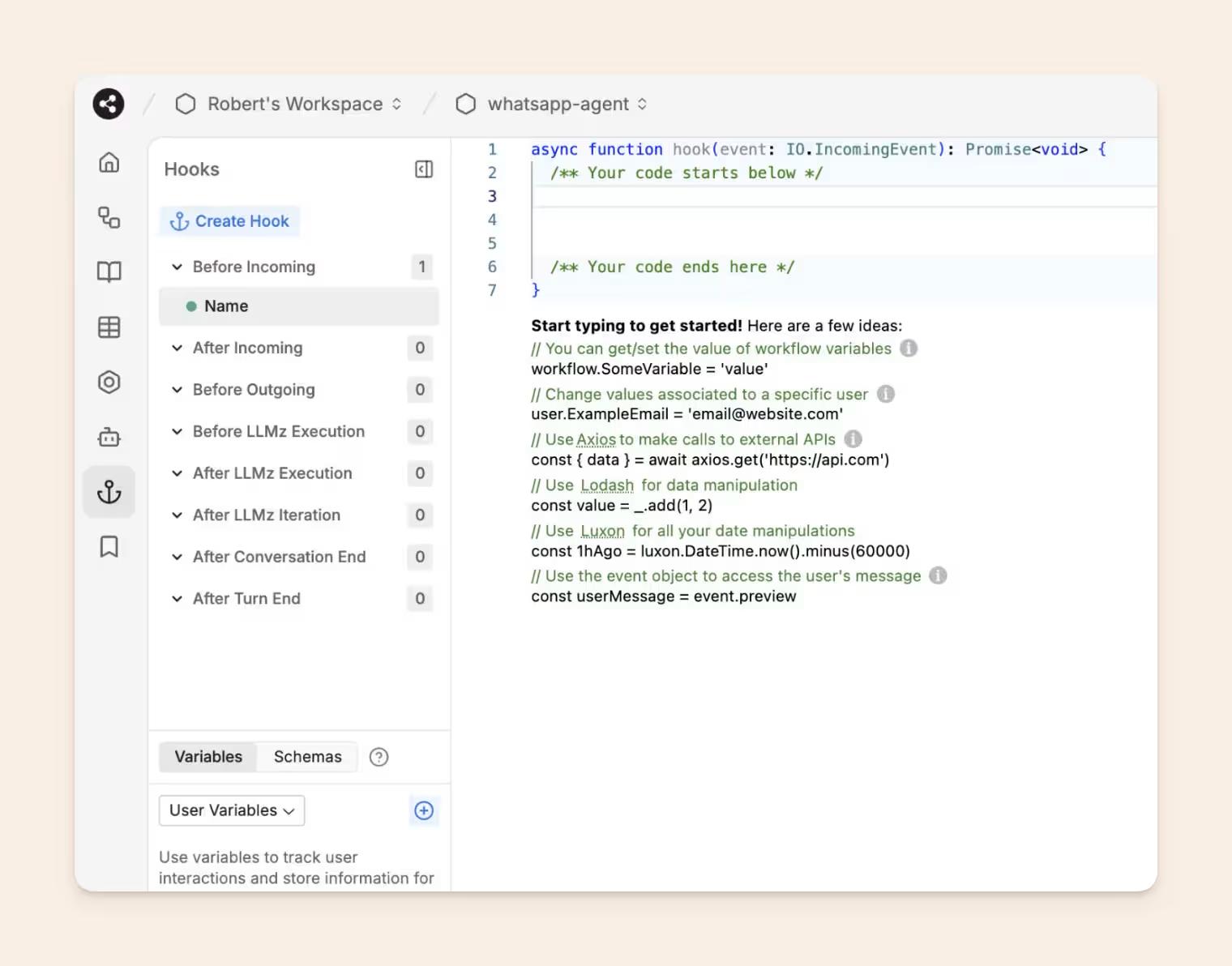The height and width of the screenshot is (966, 1232).
Task: Click the help question mark icon
Action: pos(379,757)
